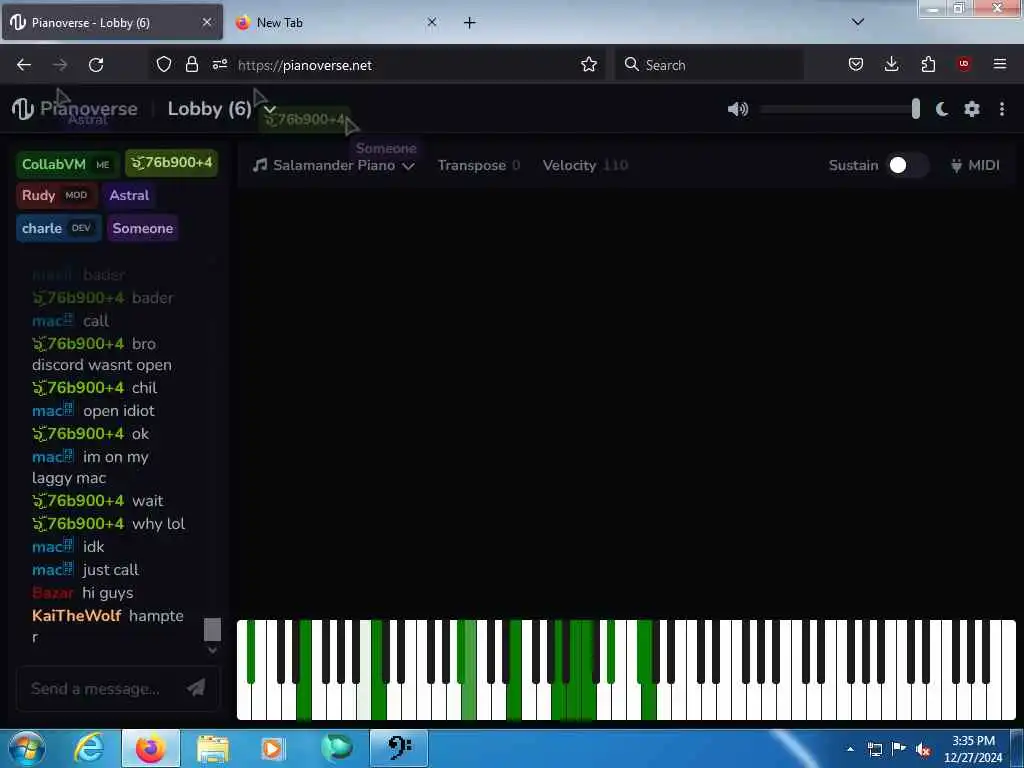Close the New Tab tab

tap(432, 22)
